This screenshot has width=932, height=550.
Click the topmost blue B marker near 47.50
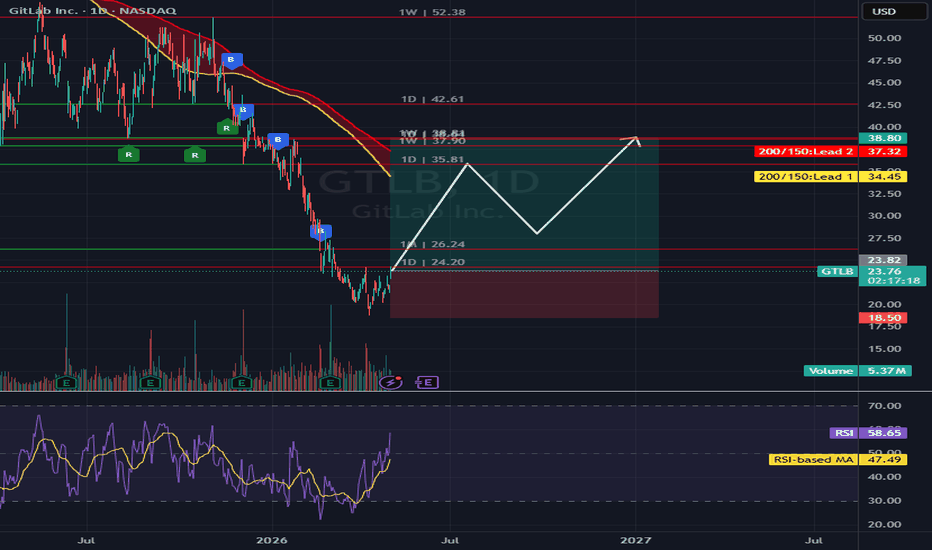tap(231, 60)
